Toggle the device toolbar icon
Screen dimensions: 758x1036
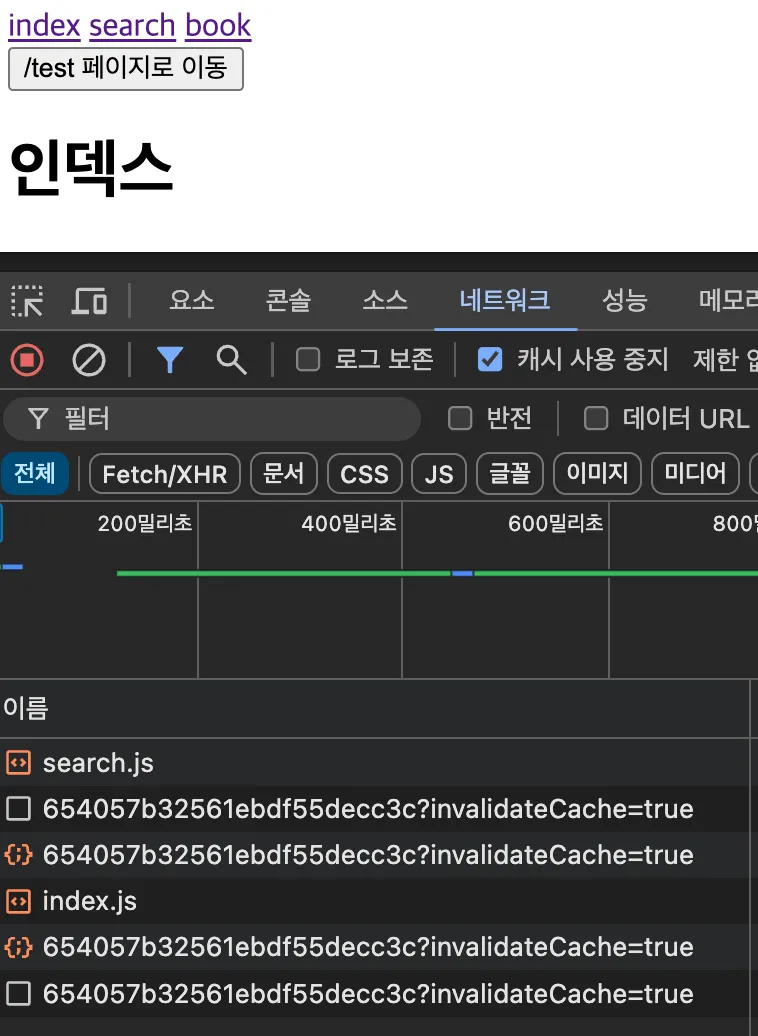(90, 300)
